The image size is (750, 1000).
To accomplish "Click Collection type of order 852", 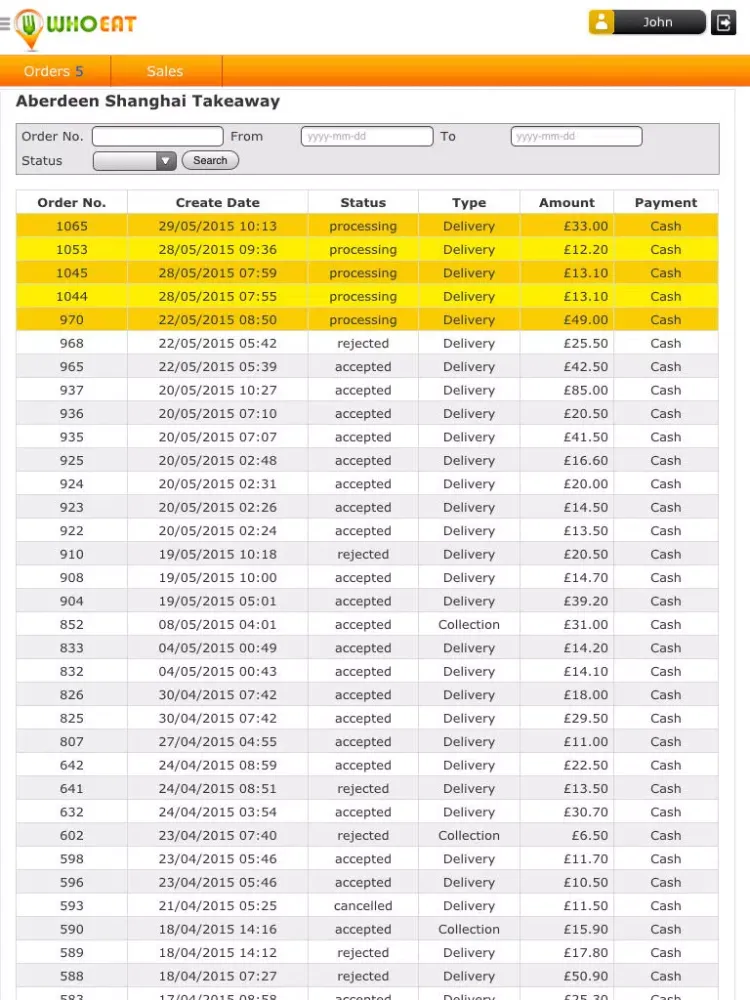I will click(469, 625).
